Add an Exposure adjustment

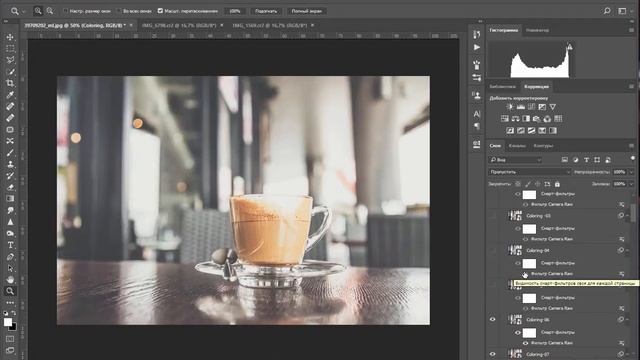pos(542,107)
